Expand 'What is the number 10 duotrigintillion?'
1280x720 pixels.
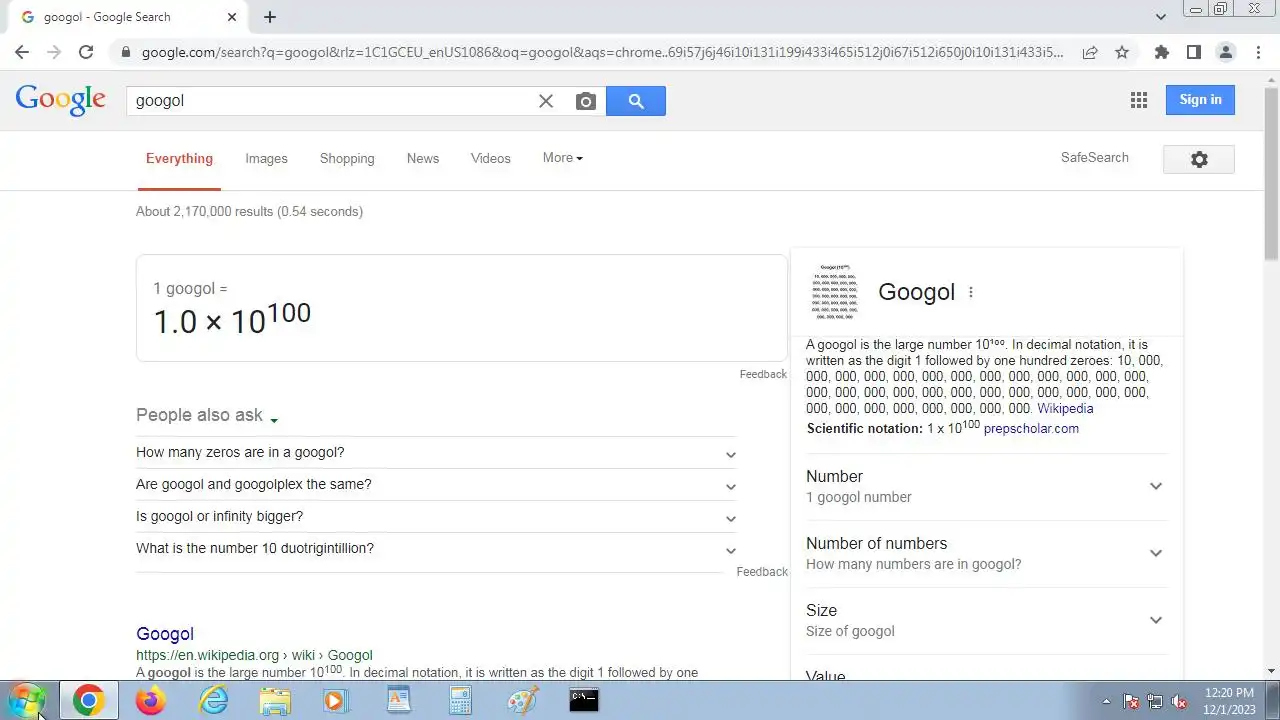tap(436, 548)
